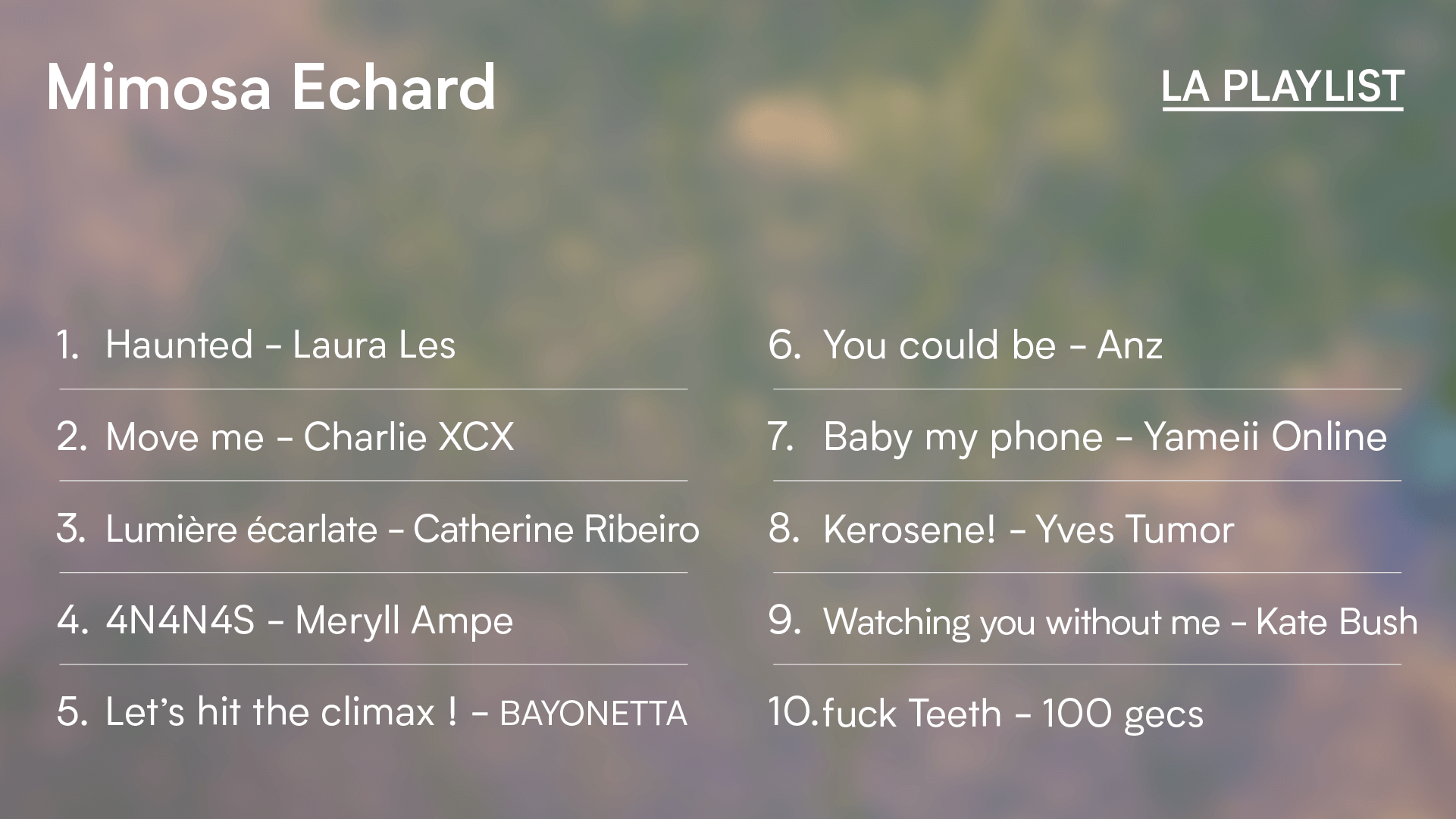Image resolution: width=1456 pixels, height=819 pixels.
Task: Select the track Haunted by Laura Les
Action: tap(280, 345)
